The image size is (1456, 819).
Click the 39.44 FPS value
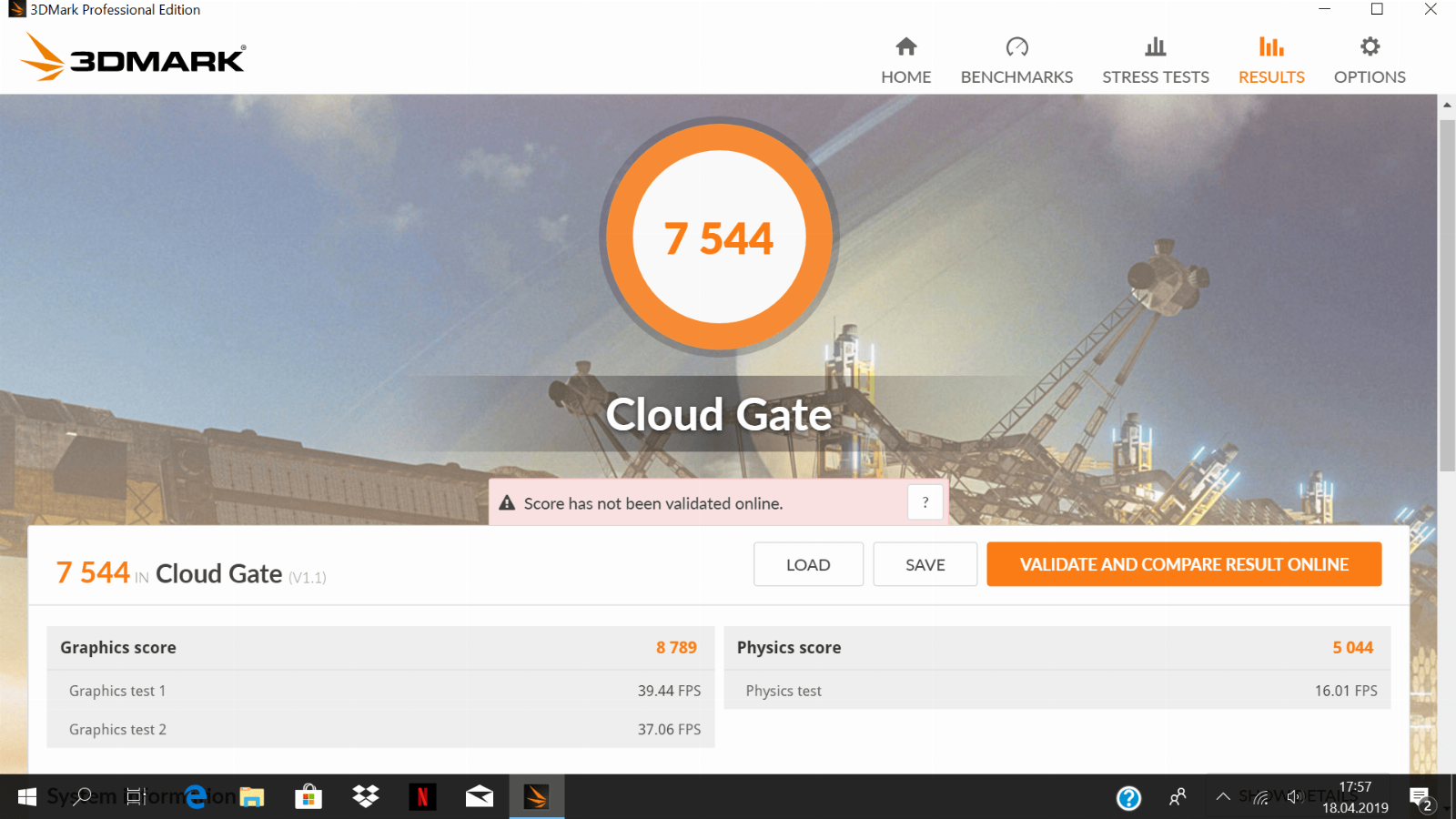[x=669, y=691]
